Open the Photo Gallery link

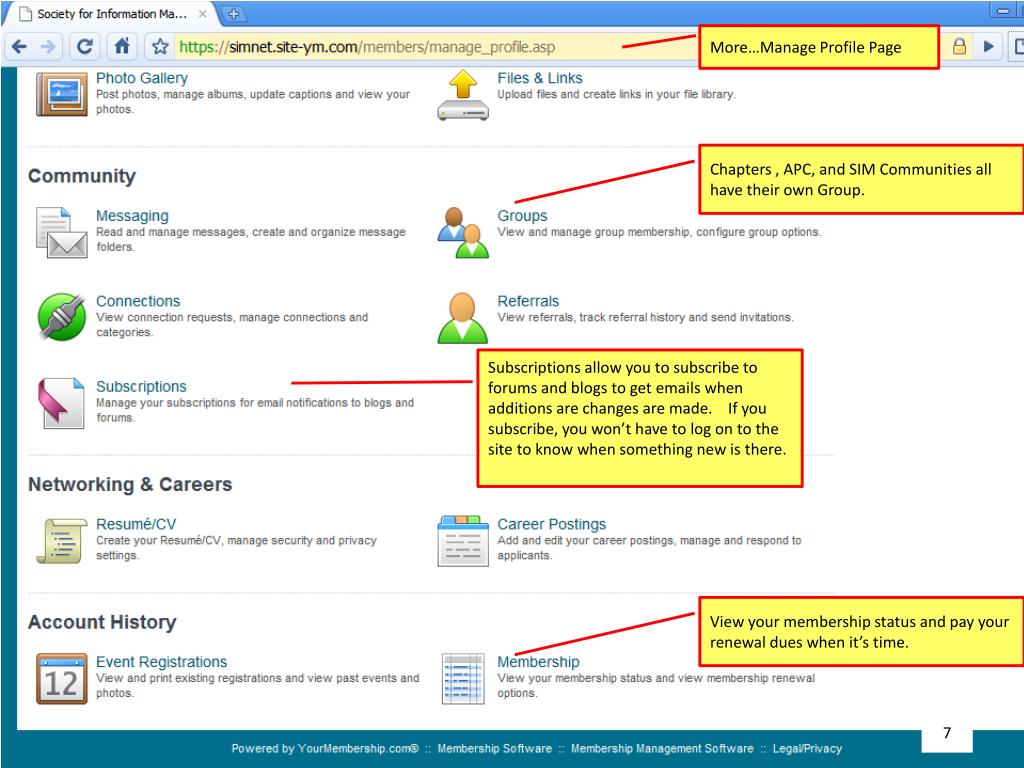(142, 78)
